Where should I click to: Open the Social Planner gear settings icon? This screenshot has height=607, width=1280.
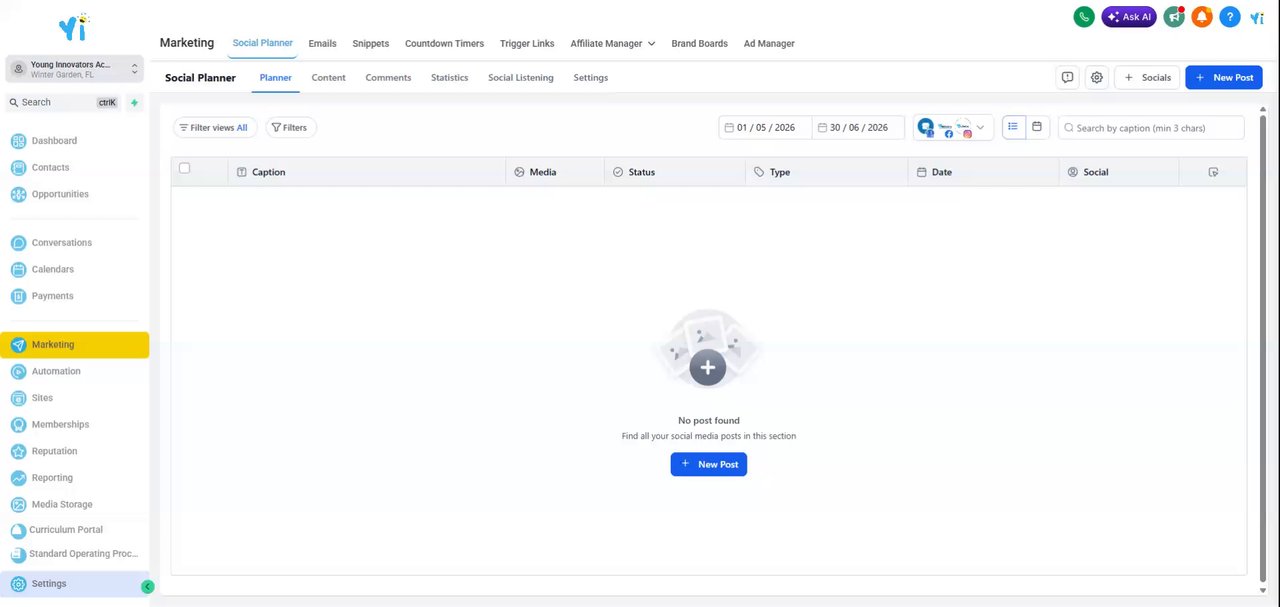[1097, 77]
